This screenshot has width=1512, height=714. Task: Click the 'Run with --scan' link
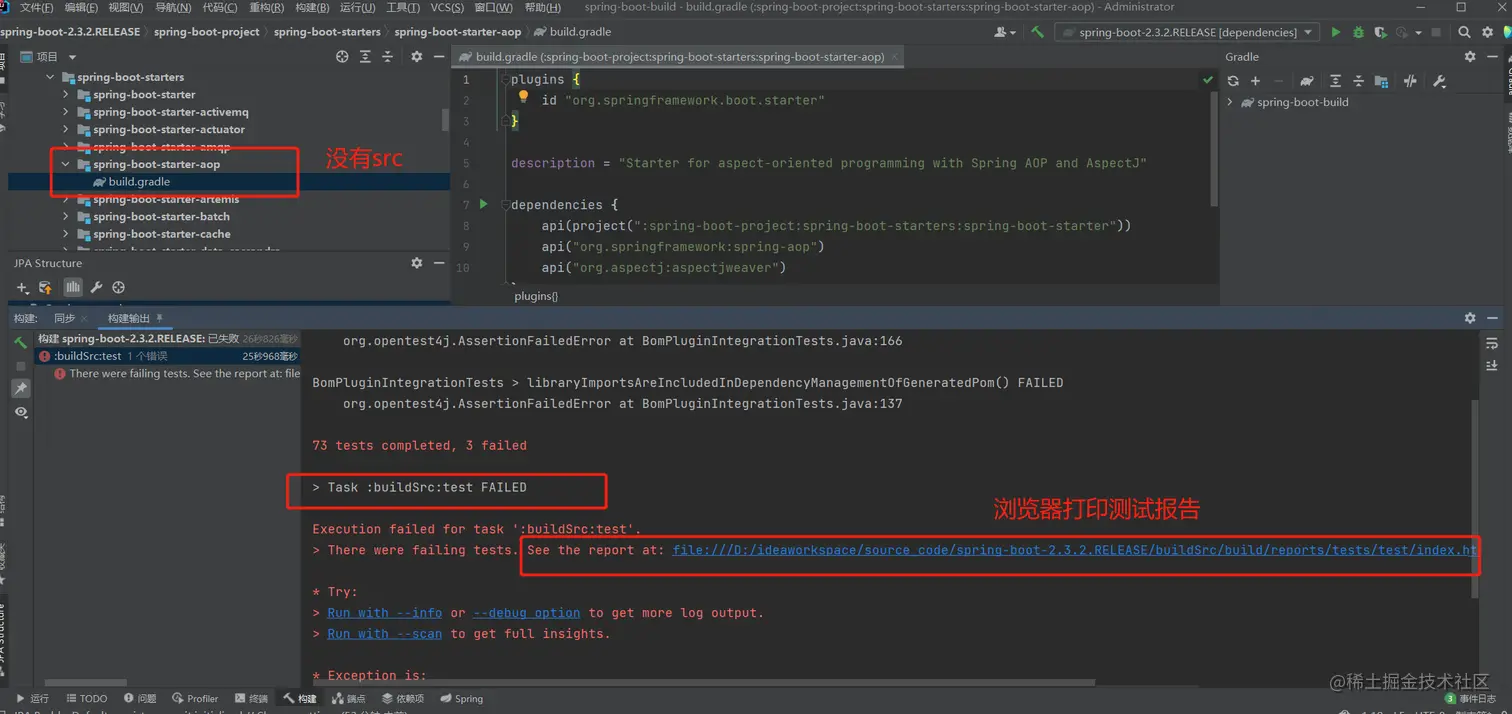pos(384,634)
